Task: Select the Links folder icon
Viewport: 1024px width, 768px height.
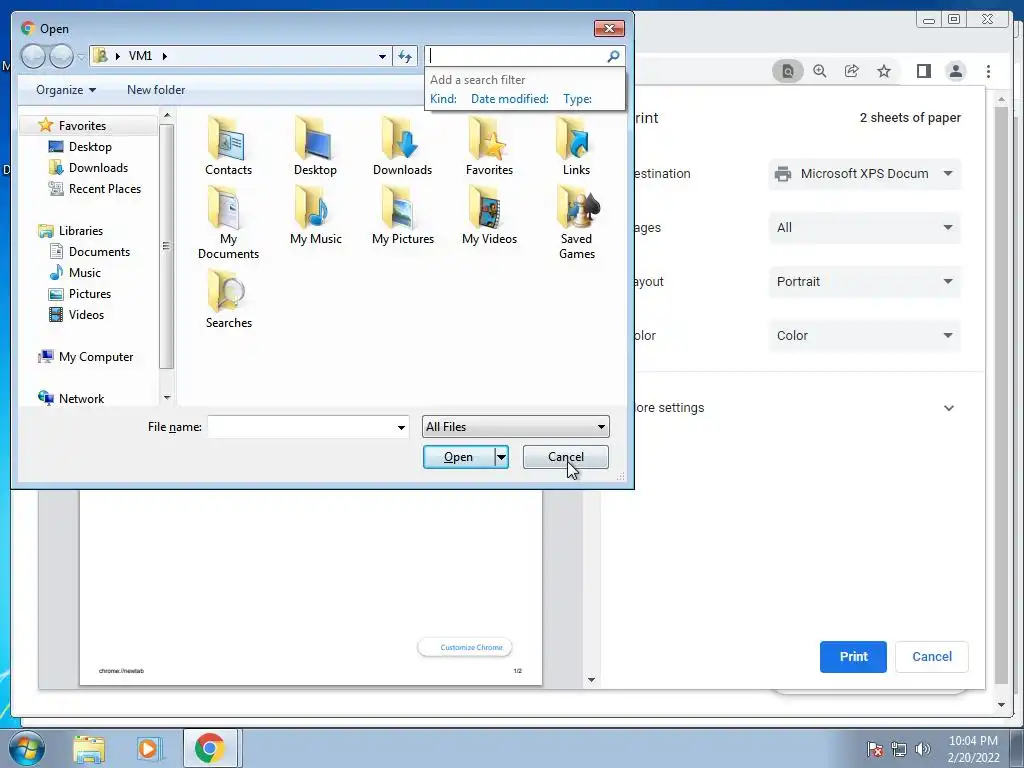Action: [x=575, y=138]
